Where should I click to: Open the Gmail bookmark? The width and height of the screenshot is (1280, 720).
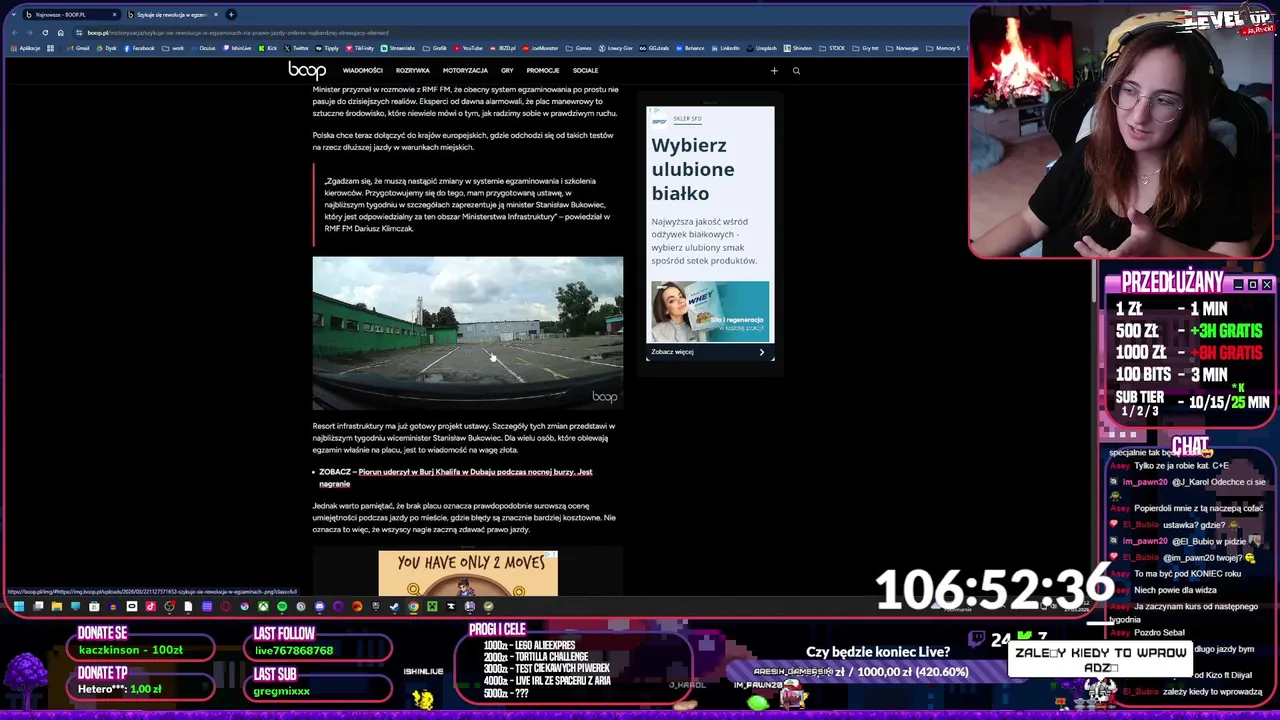[x=78, y=48]
